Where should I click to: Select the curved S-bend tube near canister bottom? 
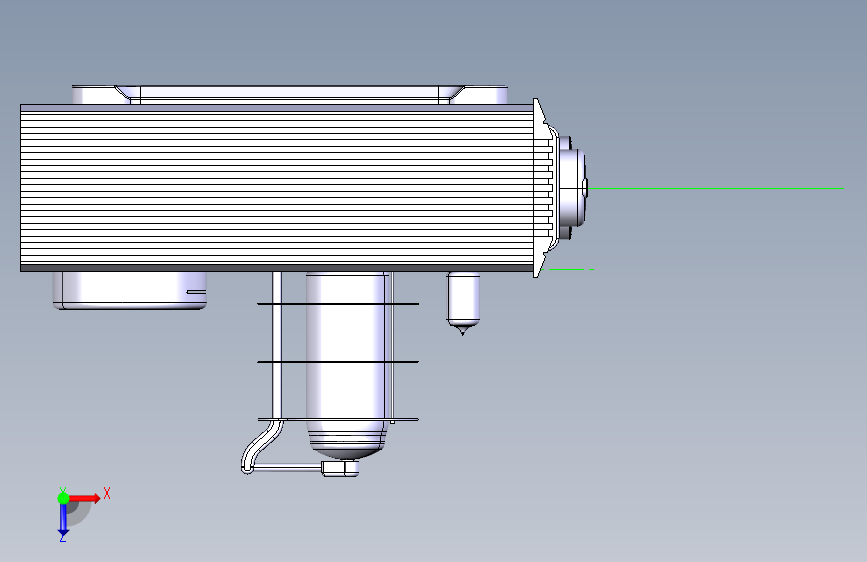(262, 446)
